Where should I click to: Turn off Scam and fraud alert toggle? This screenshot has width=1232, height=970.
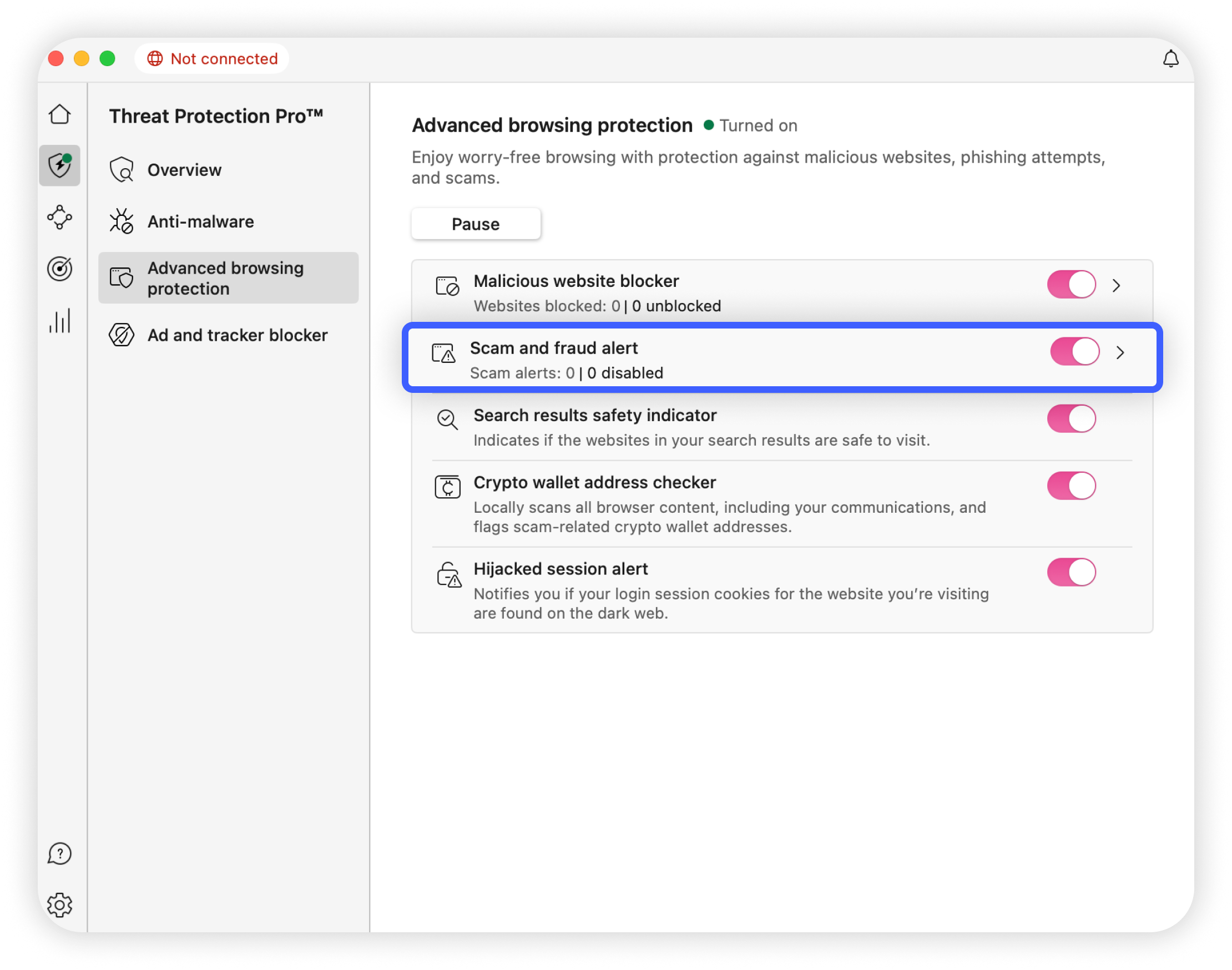point(1074,351)
